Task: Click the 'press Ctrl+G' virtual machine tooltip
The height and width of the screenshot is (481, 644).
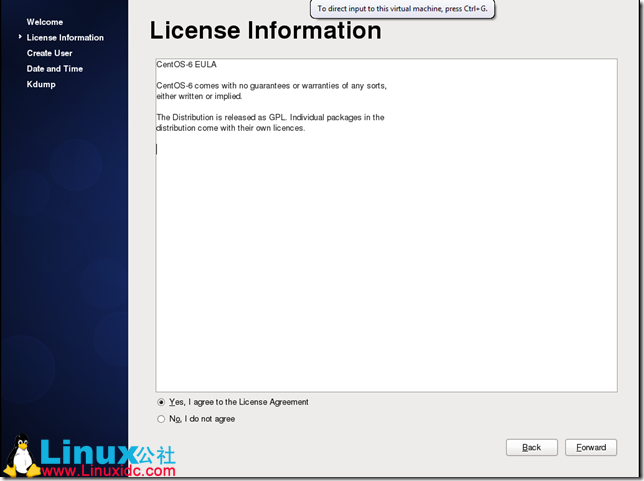Action: tap(402, 9)
